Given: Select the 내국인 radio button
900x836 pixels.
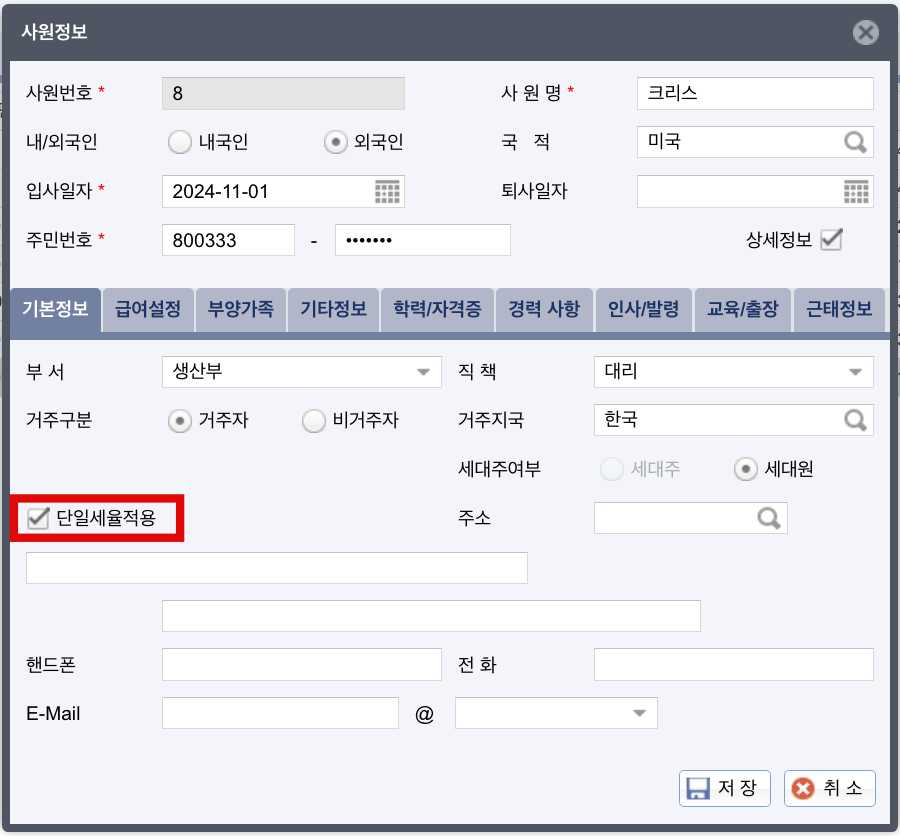Looking at the screenshot, I should pyautogui.click(x=179, y=142).
